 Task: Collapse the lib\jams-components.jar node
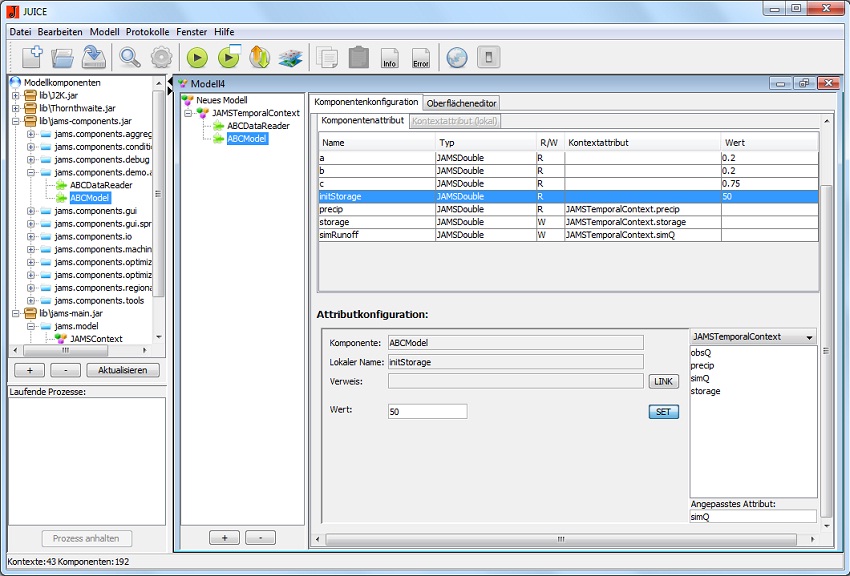tap(15, 121)
